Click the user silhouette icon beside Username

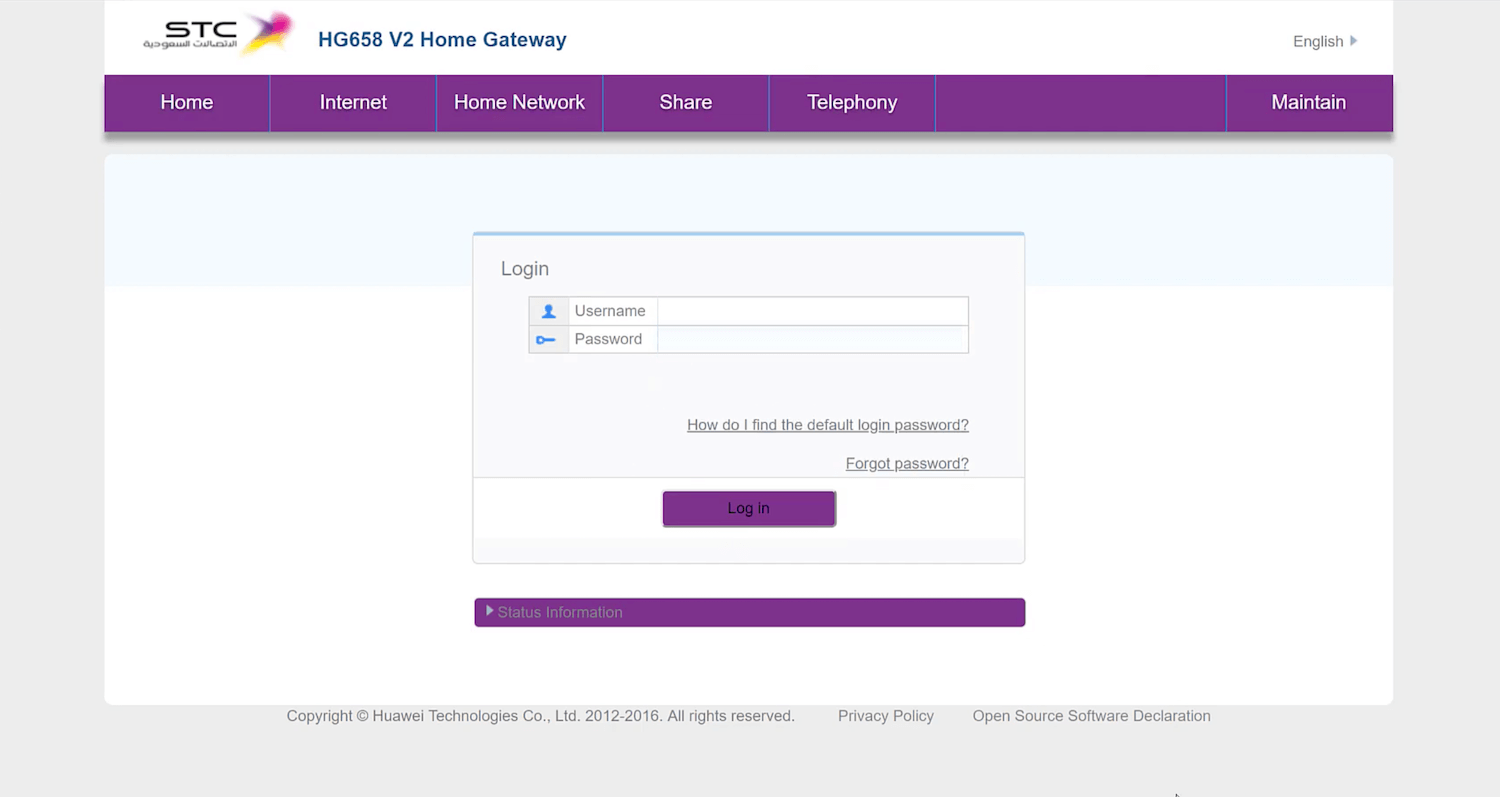coord(548,311)
